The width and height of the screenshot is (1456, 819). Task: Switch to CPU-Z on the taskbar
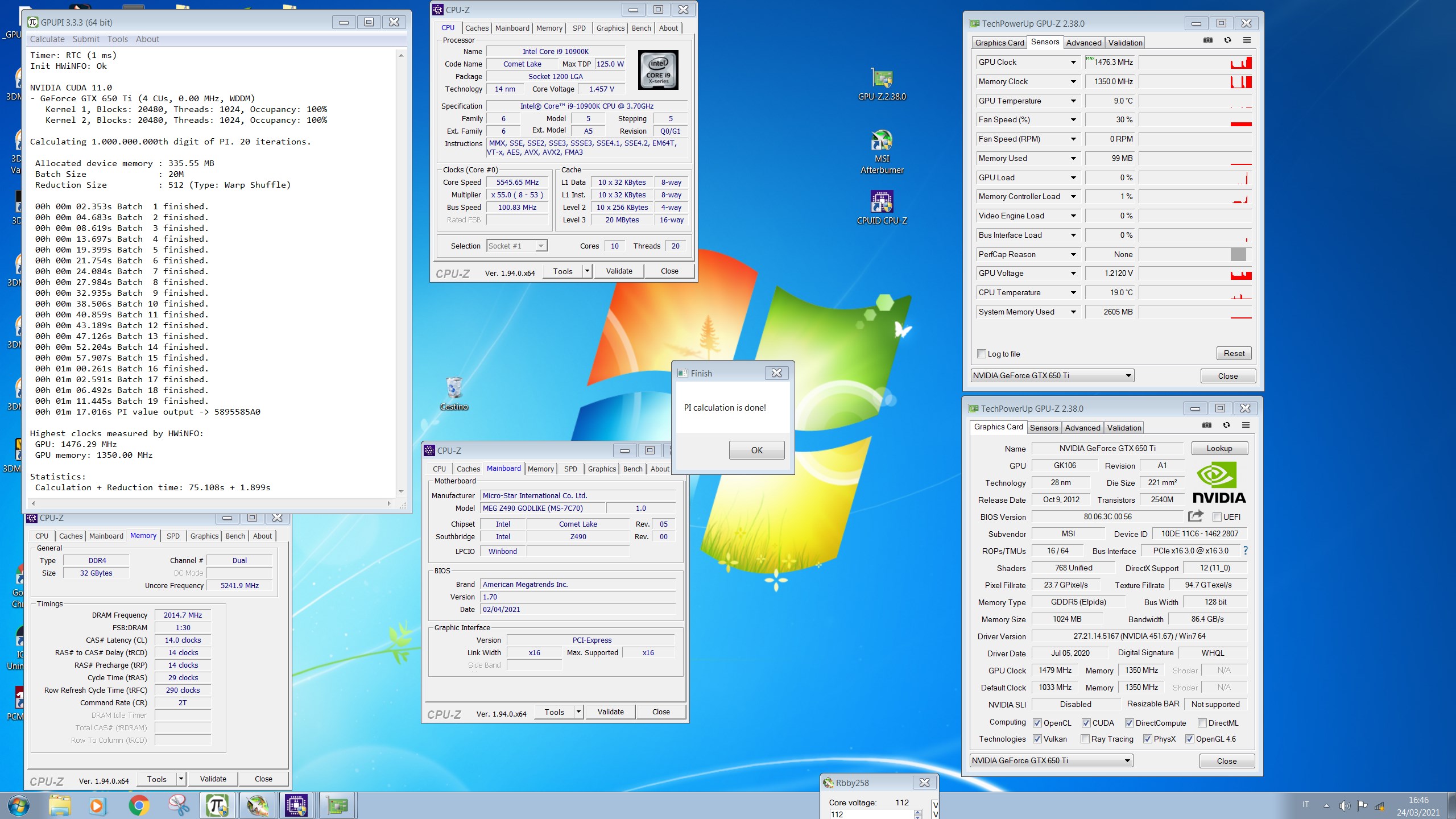[296, 805]
